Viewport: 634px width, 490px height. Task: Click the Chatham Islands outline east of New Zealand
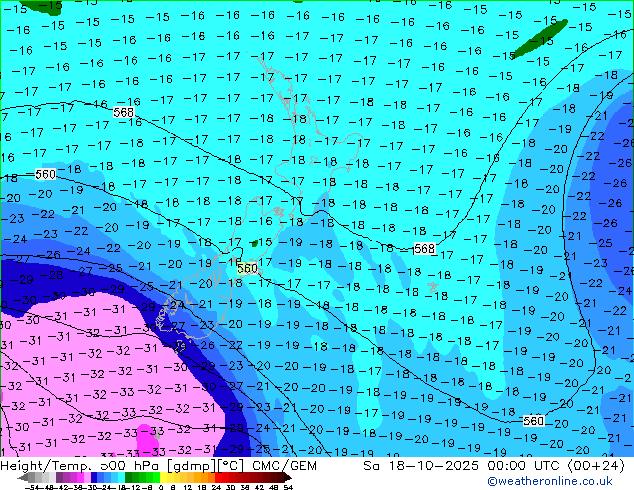433,287
